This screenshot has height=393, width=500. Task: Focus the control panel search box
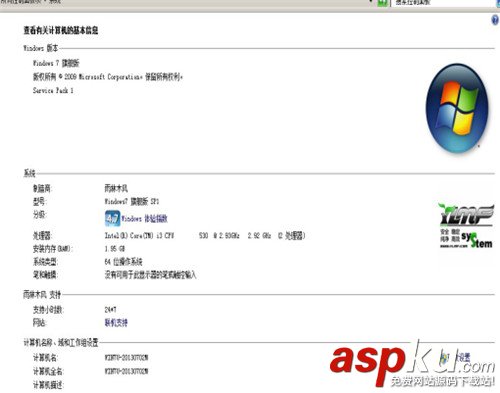(443, 3)
